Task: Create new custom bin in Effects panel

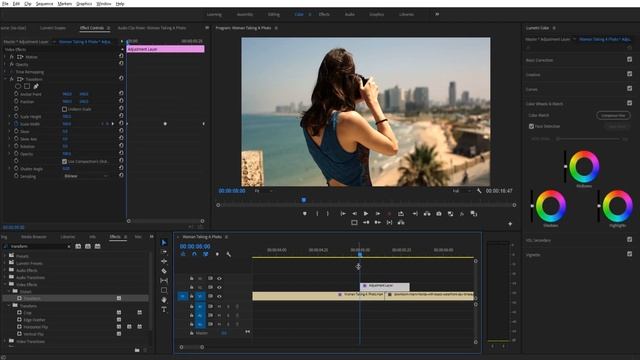Action: [137, 350]
